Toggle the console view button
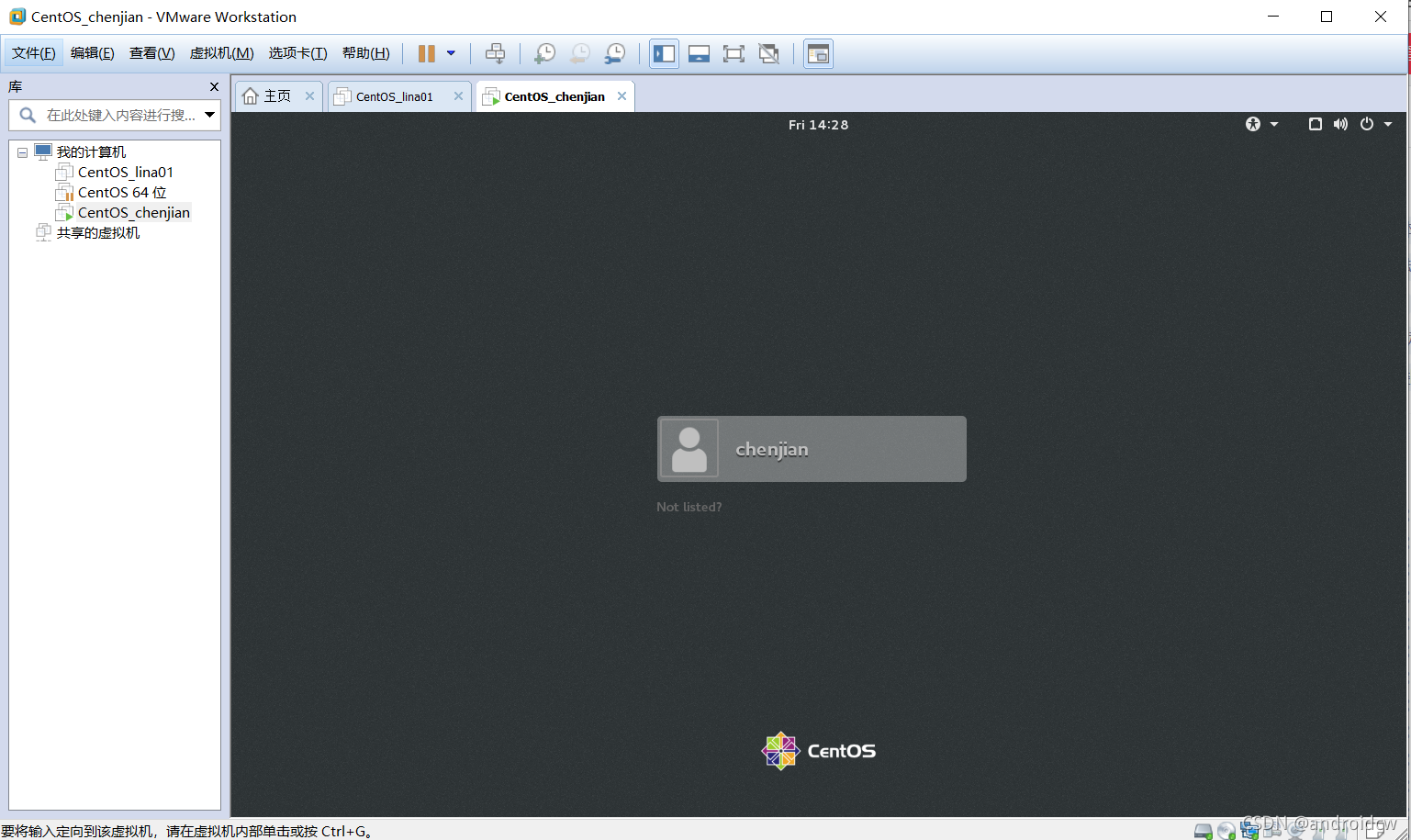Viewport: 1411px width, 840px height. click(818, 53)
